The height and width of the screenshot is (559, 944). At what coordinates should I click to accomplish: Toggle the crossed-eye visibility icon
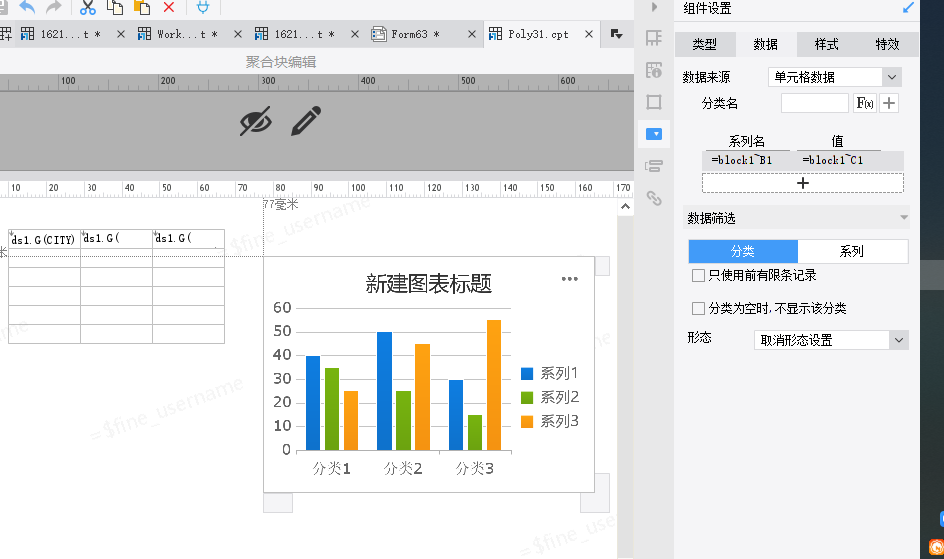(256, 122)
